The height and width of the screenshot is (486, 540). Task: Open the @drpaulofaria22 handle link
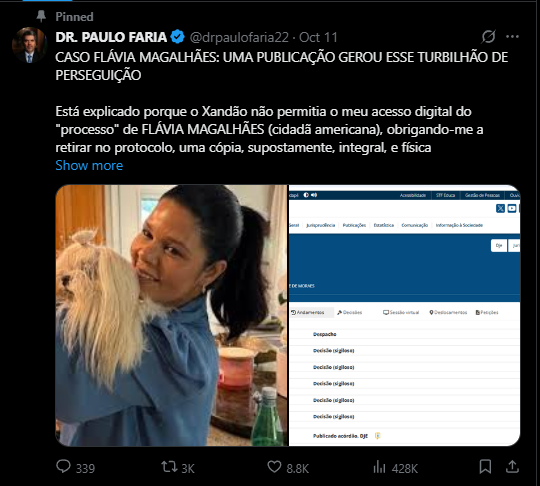[x=239, y=37]
